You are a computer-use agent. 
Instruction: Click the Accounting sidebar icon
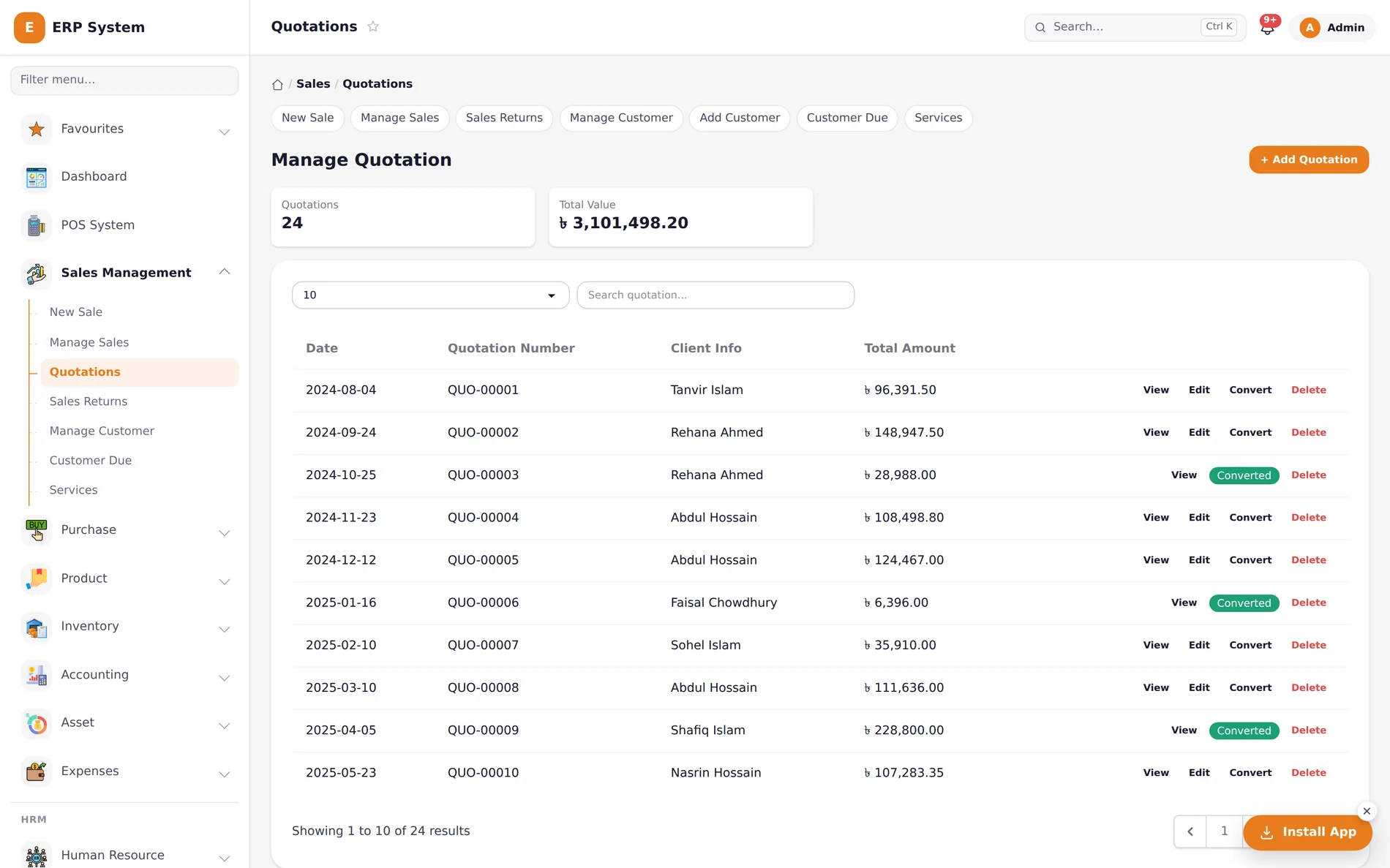[x=37, y=675]
